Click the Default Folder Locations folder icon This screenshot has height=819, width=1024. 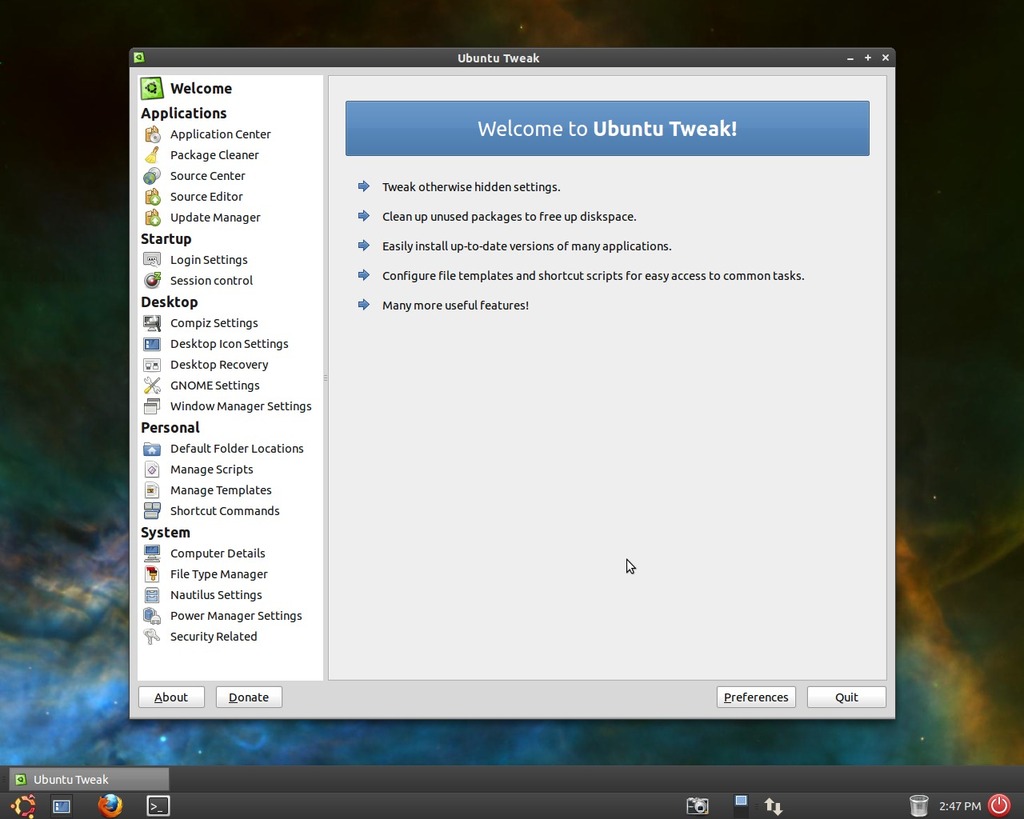pyautogui.click(x=152, y=449)
